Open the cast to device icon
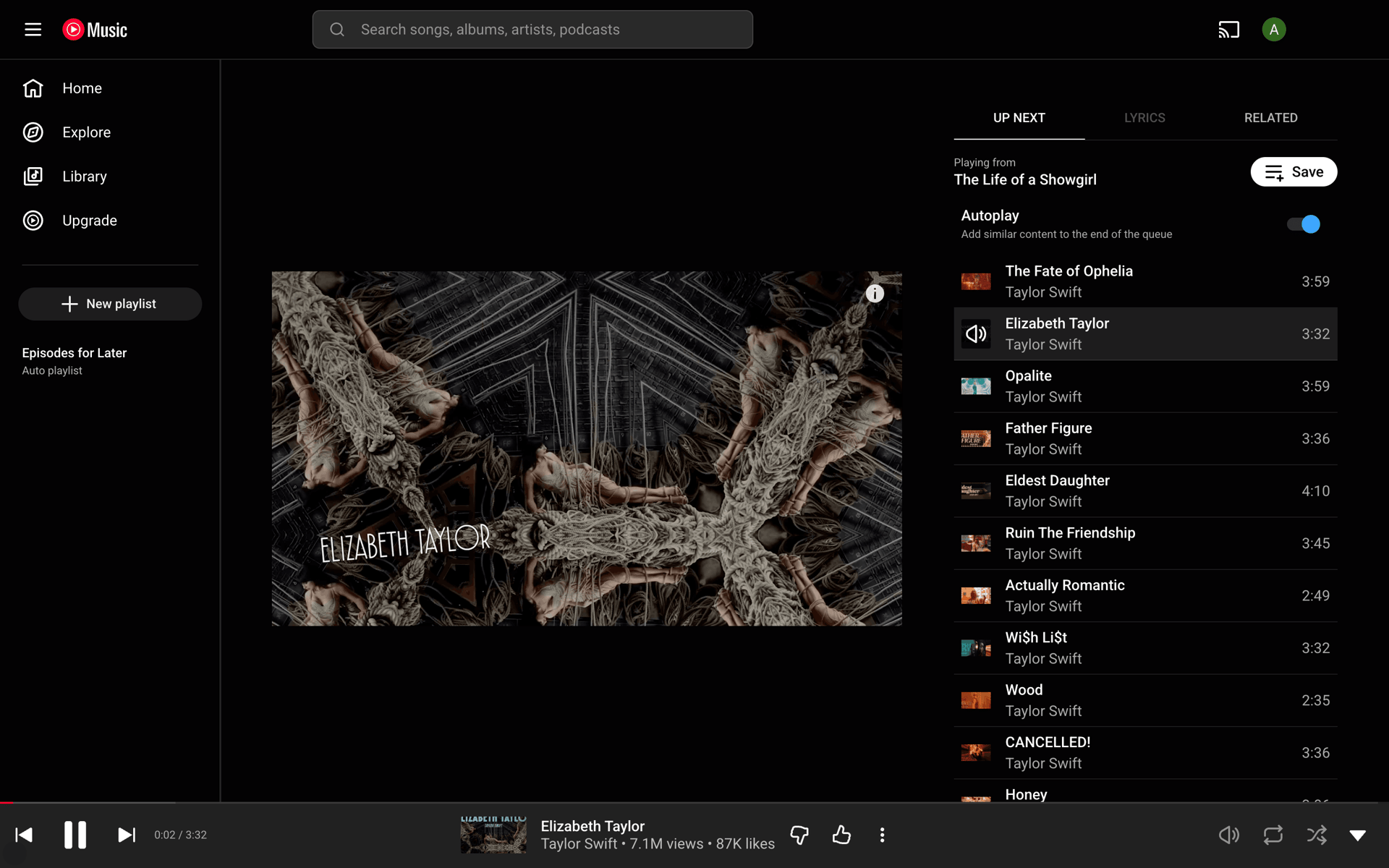Screen dimensions: 1389x868 point(1228,30)
